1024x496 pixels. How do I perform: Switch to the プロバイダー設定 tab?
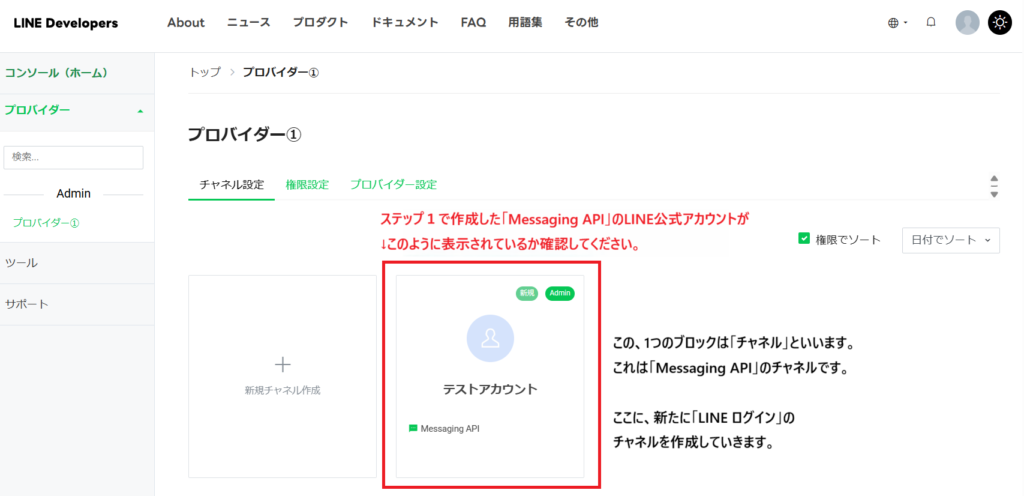point(393,185)
